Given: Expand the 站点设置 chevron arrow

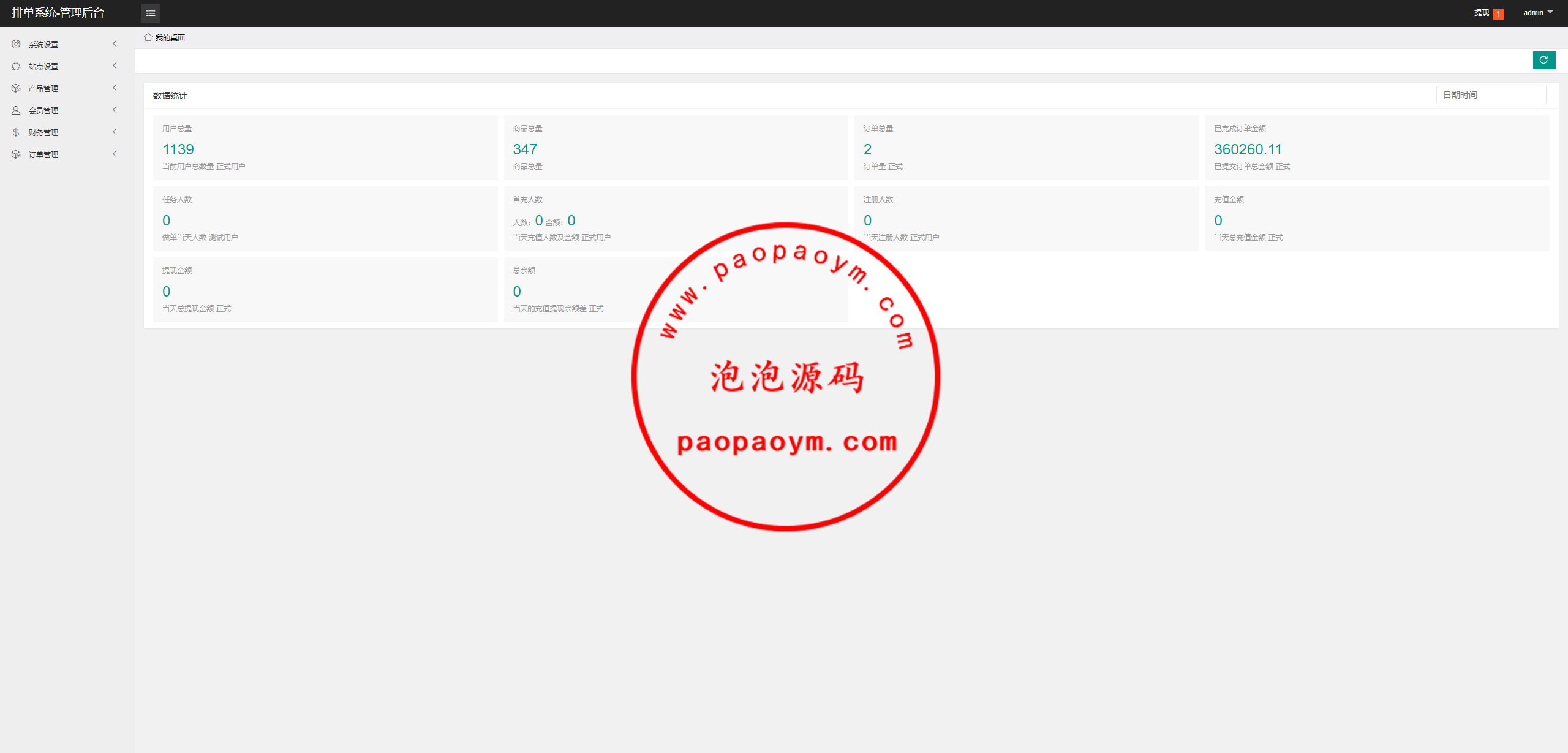Looking at the screenshot, I should click(x=115, y=66).
